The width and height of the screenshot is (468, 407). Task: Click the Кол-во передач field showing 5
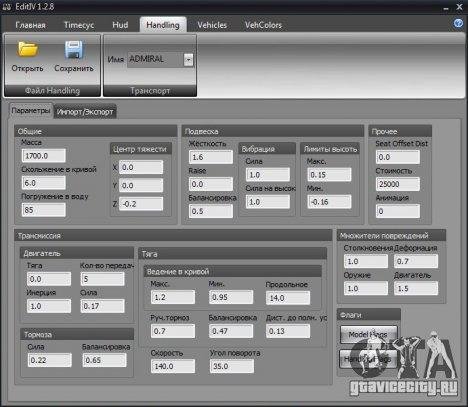click(x=103, y=279)
